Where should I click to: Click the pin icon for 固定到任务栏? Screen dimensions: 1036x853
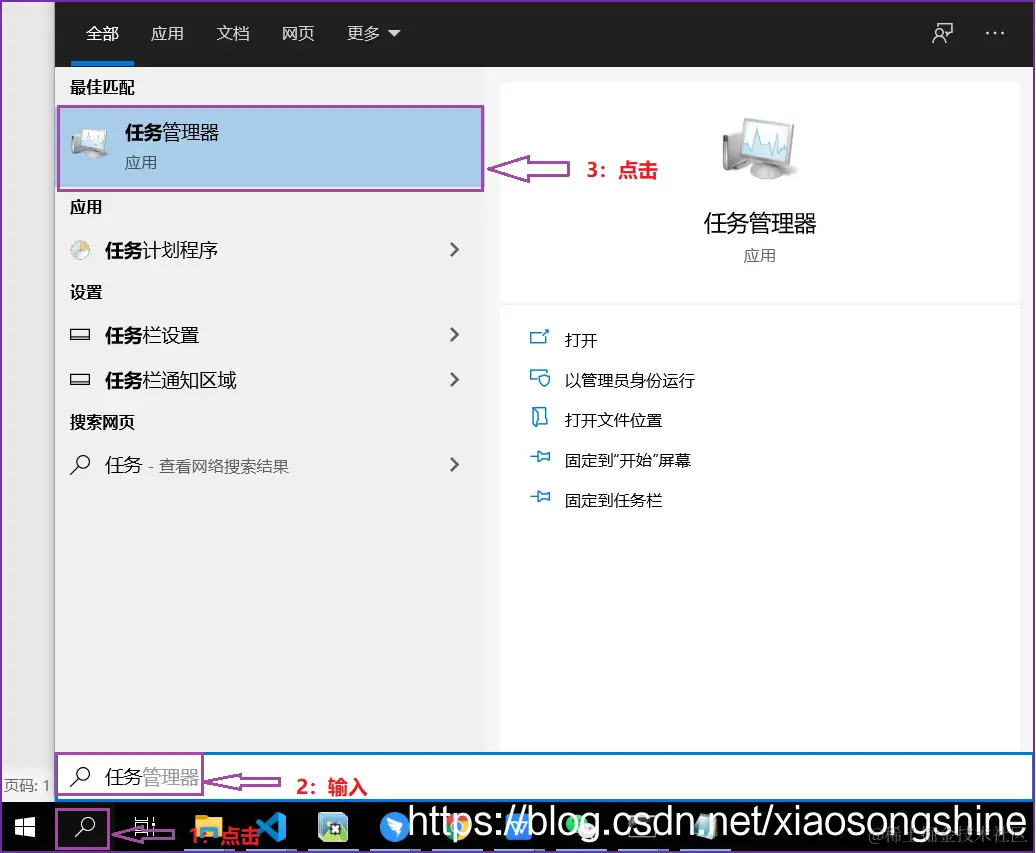tap(540, 496)
